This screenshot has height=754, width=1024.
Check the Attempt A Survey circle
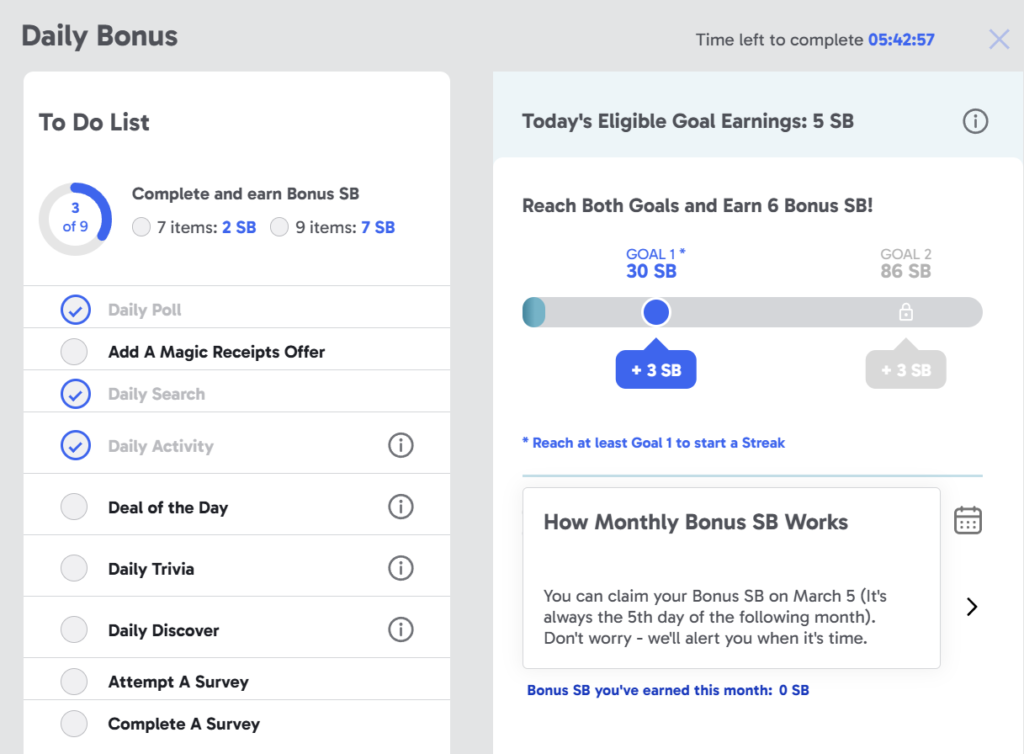tap(74, 682)
